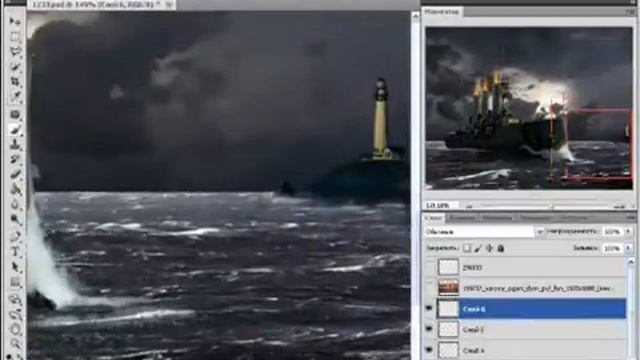Select the Lasso tool
640x360 pixels.
pos(15,52)
